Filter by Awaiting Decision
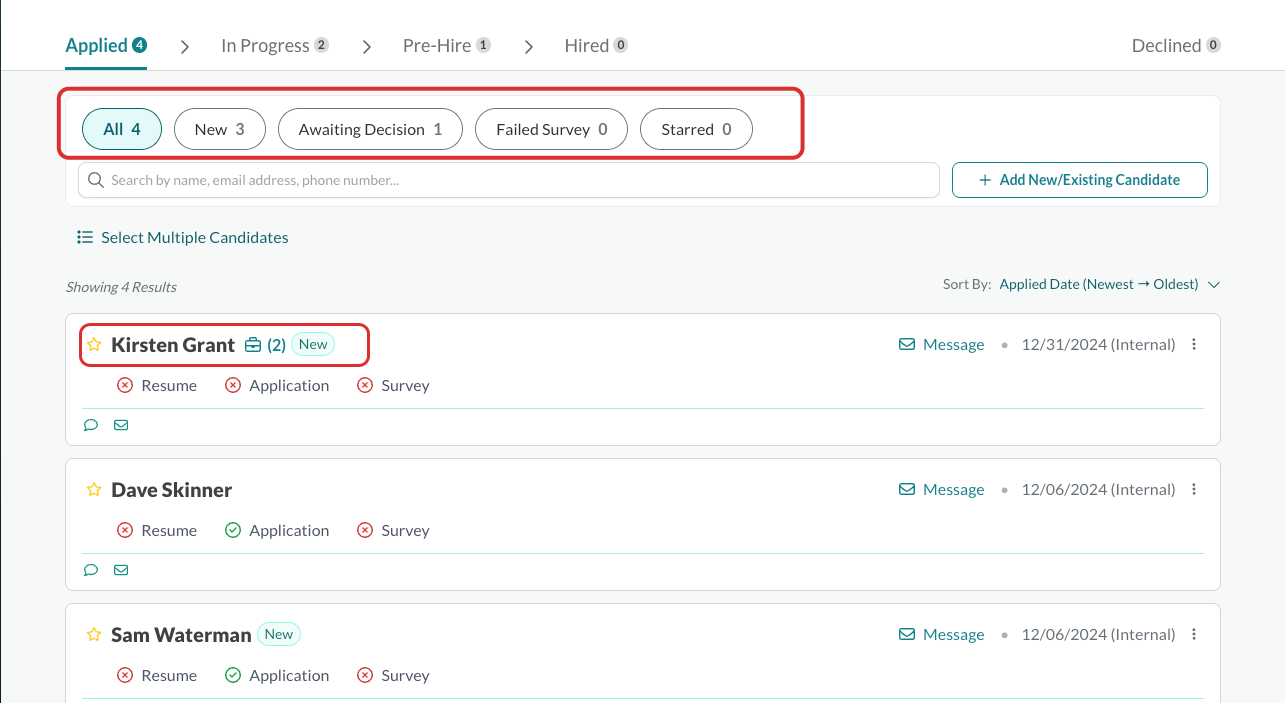1285x703 pixels. [370, 129]
